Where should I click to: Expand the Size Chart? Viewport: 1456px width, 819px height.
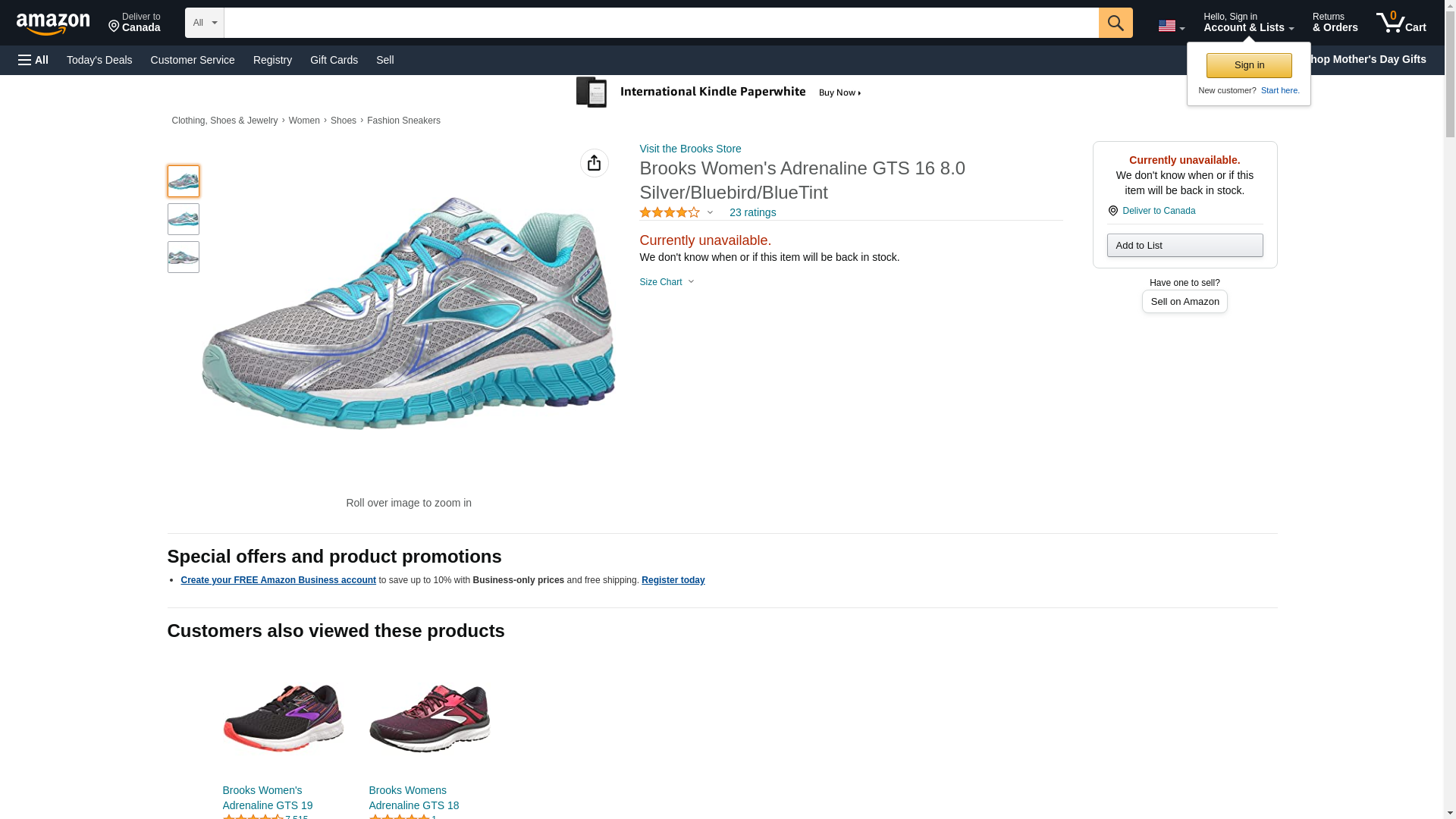click(x=667, y=282)
